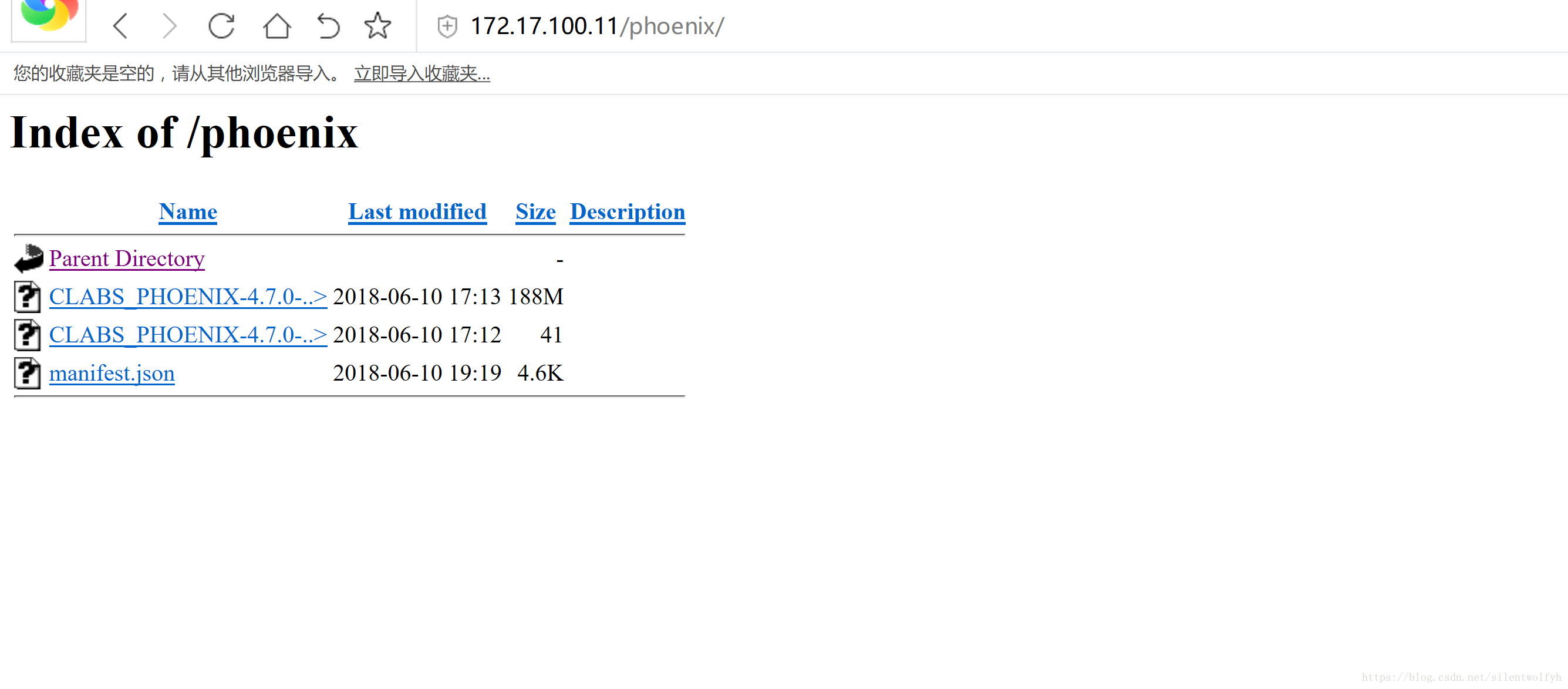Click the Size column header
This screenshot has width=1568, height=689.
(x=535, y=211)
